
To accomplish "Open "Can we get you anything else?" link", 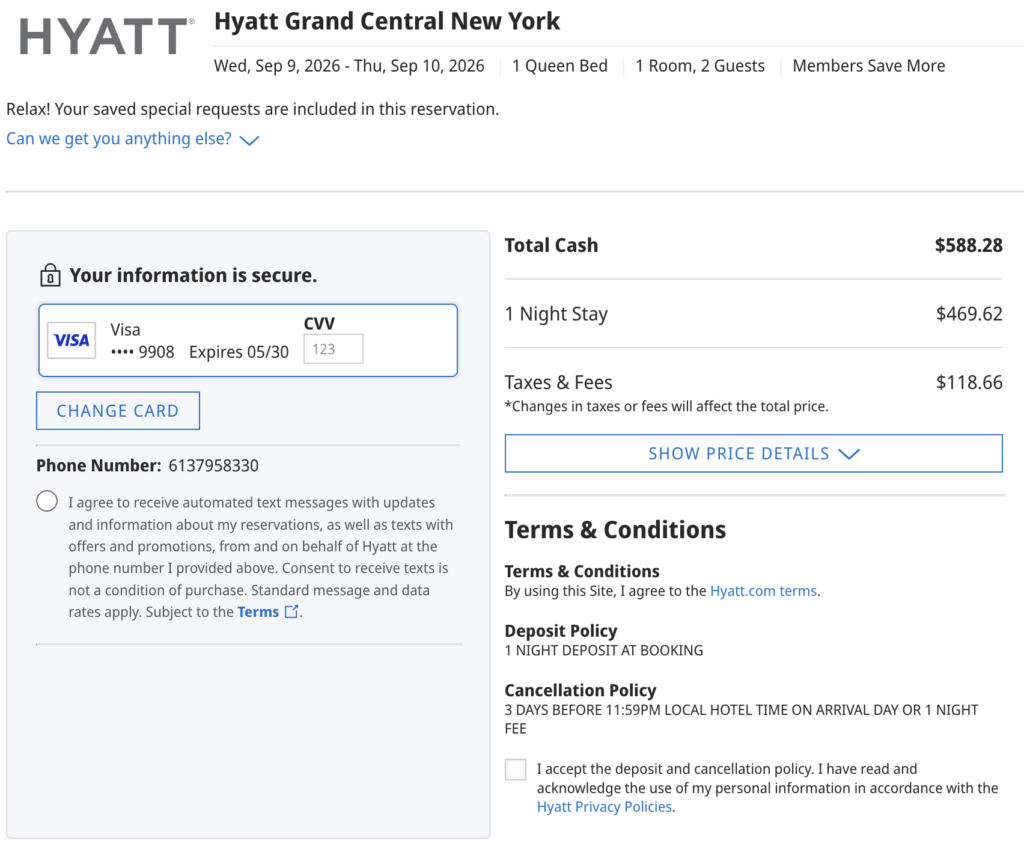I will pos(119,139).
